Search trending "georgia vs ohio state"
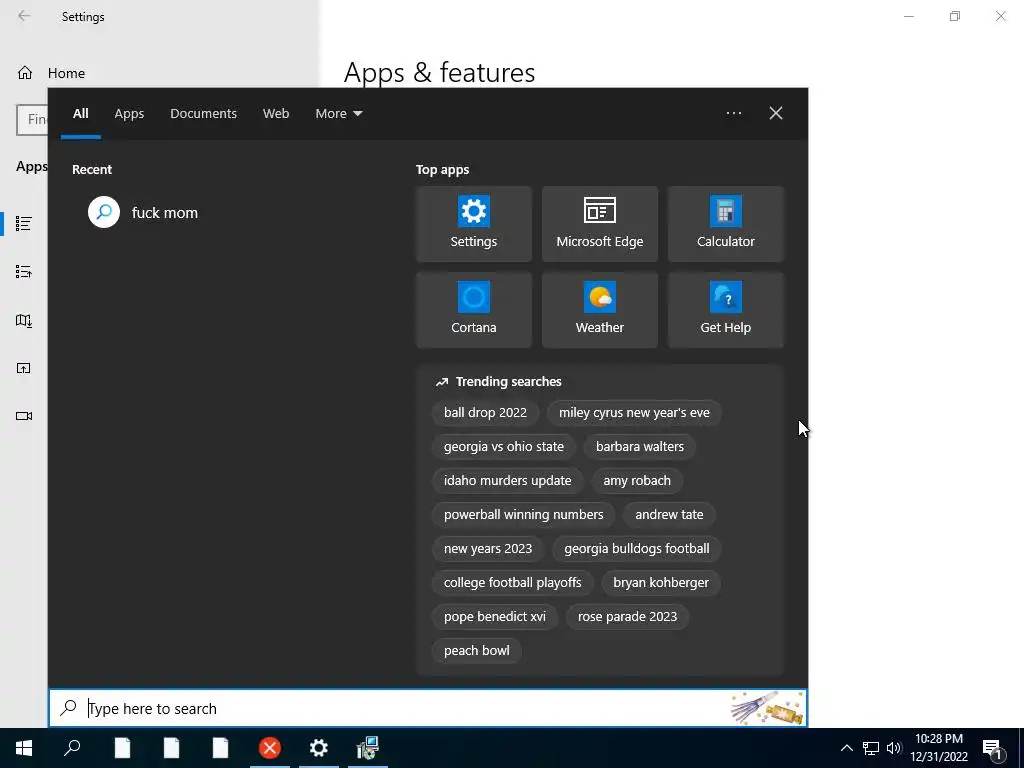Viewport: 1024px width, 768px height. [x=504, y=447]
